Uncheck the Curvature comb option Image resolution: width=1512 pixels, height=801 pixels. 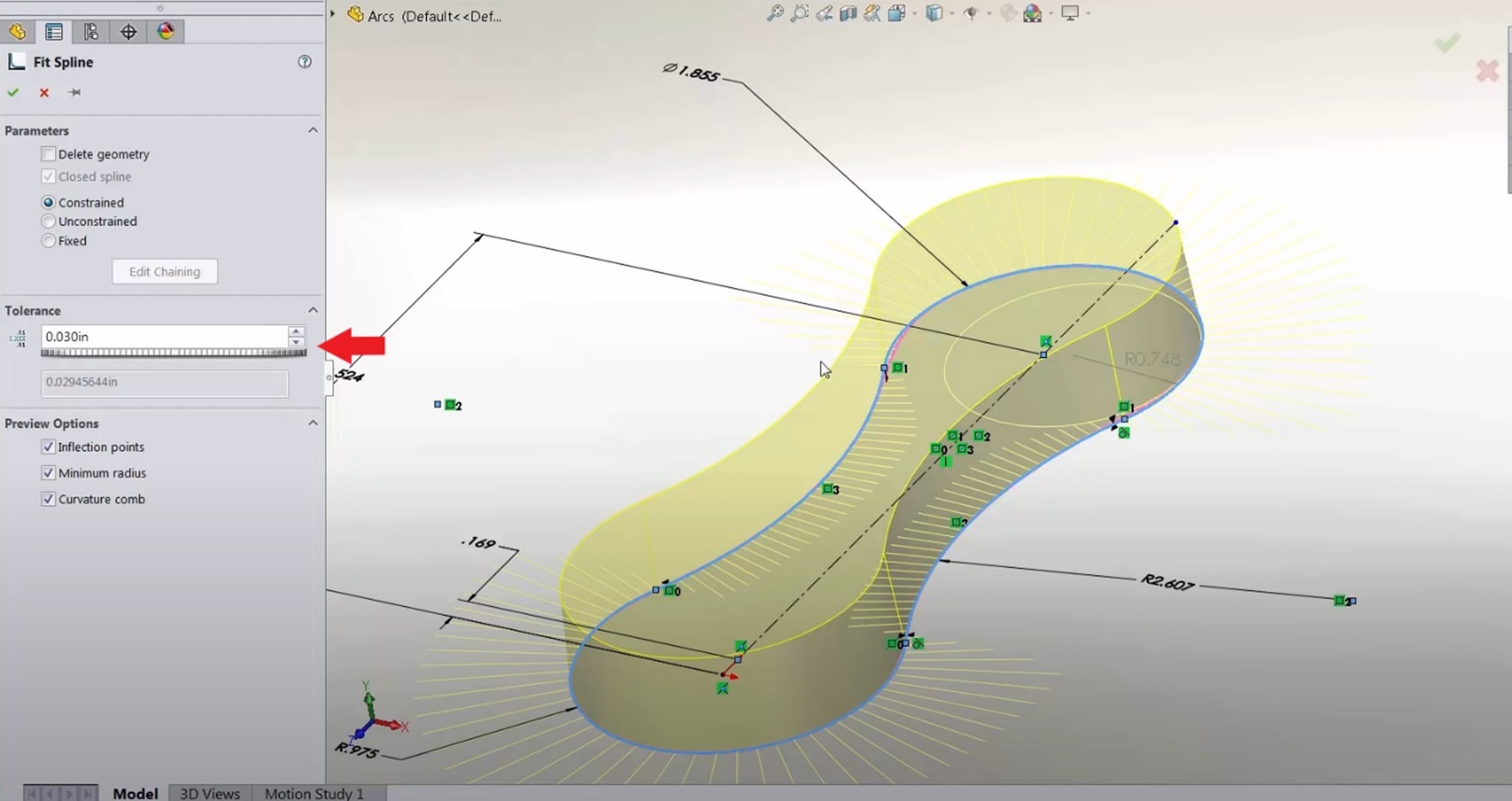click(48, 499)
